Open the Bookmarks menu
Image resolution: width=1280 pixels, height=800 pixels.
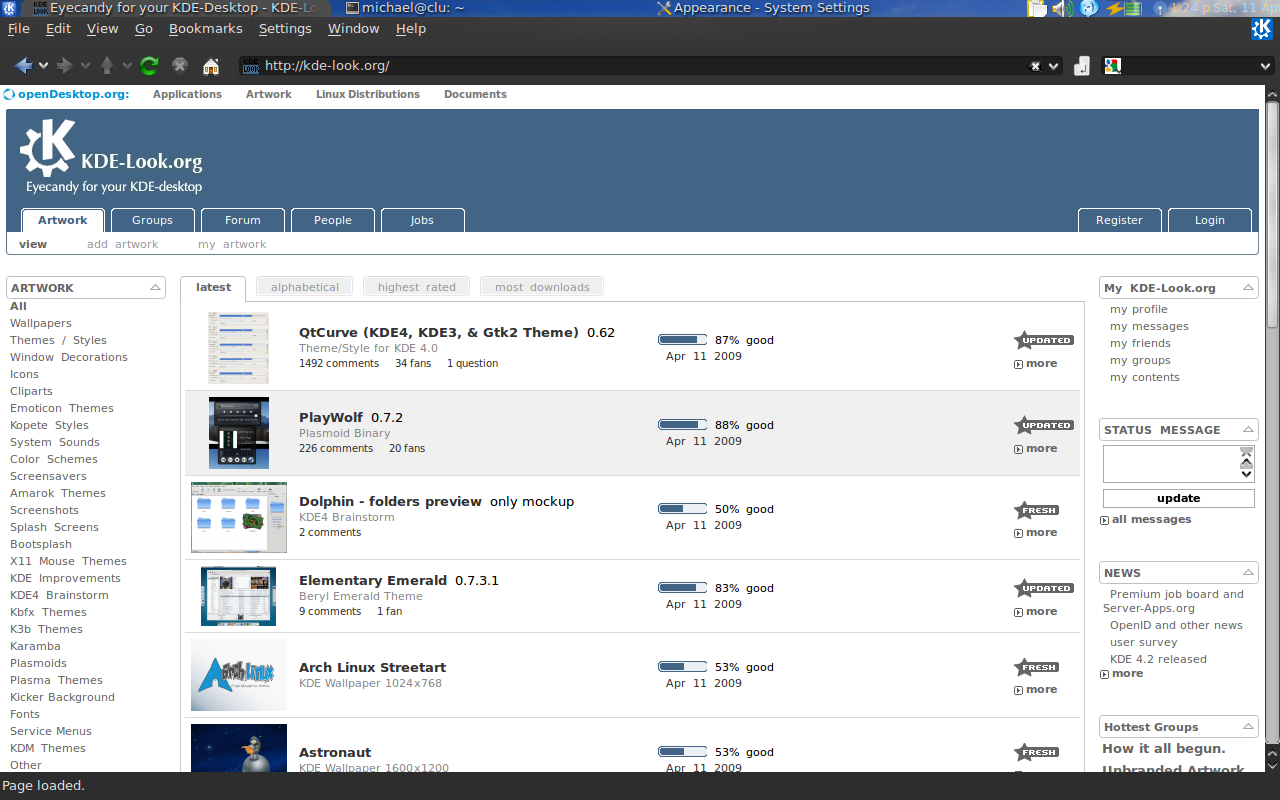[206, 29]
